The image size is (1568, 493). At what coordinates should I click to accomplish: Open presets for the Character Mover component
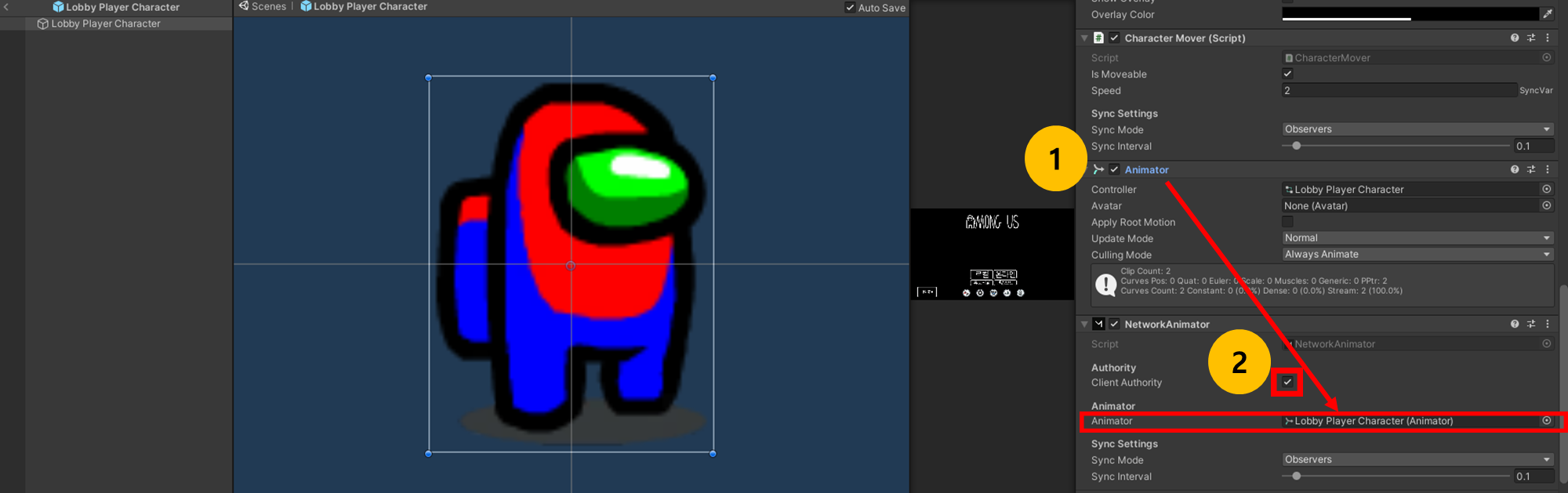coord(1531,38)
